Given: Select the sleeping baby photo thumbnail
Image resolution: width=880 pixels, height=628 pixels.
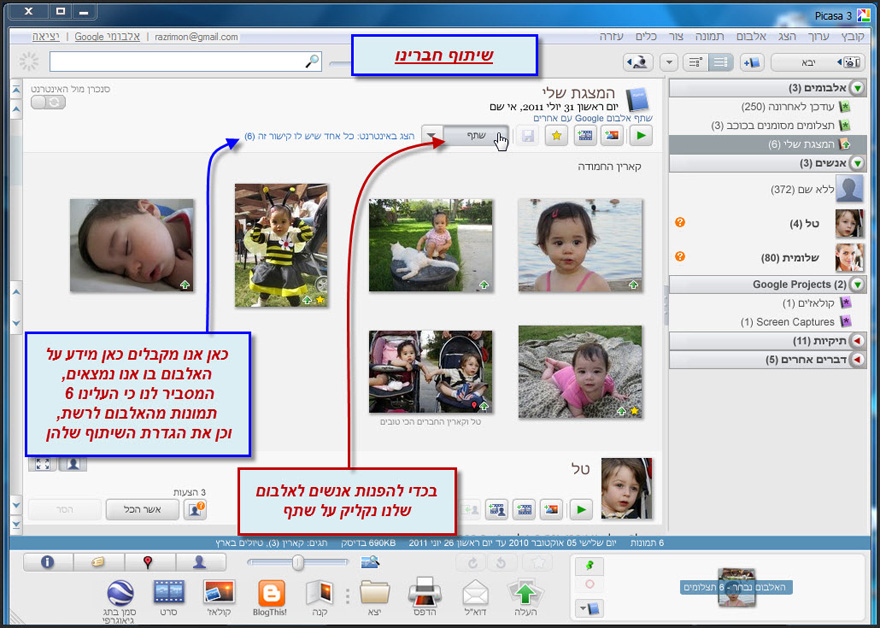Looking at the screenshot, I should [132, 245].
